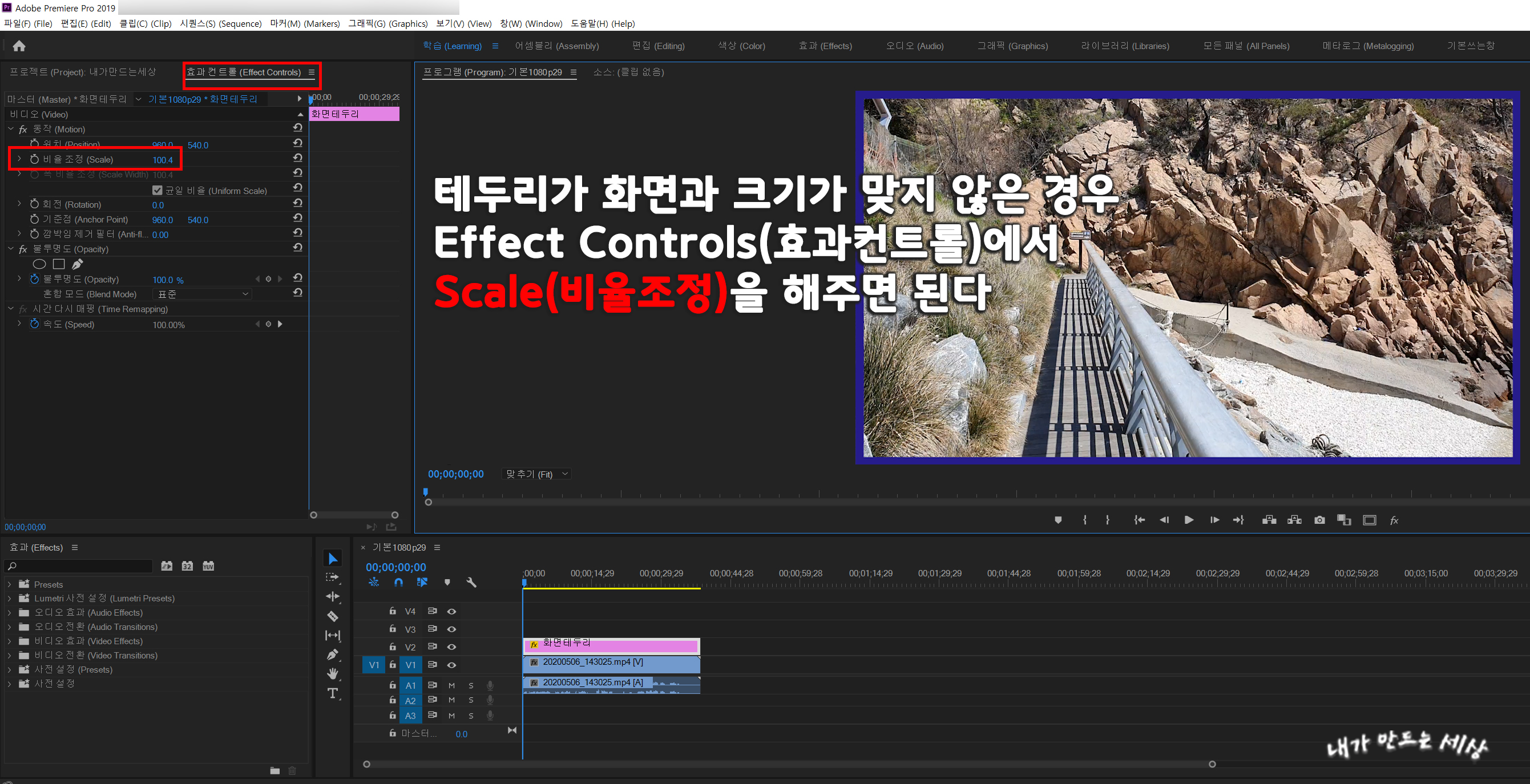Open the Blend Mode dropdown

click(x=203, y=294)
